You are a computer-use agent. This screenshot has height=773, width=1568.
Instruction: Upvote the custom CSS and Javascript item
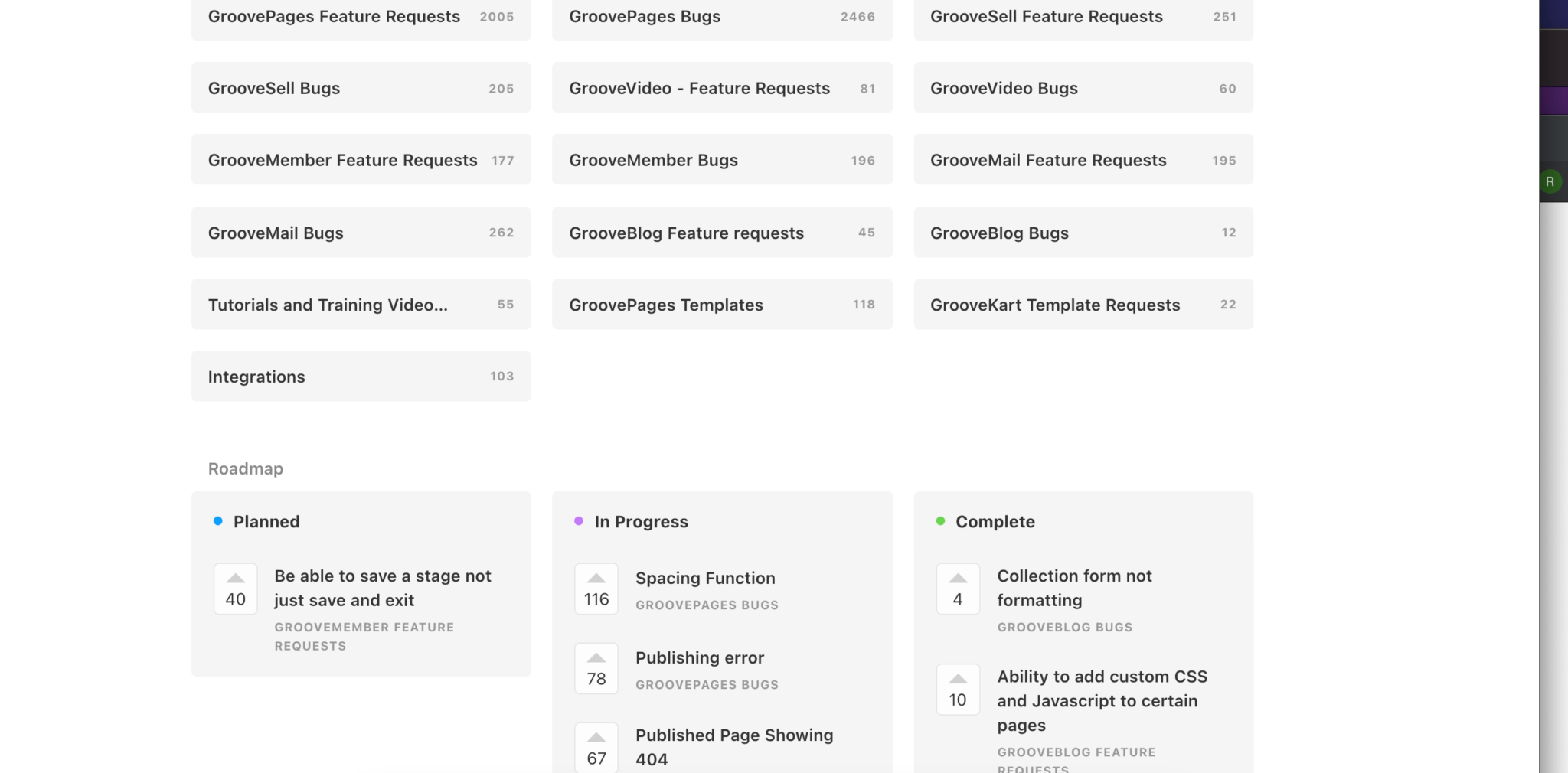(957, 689)
